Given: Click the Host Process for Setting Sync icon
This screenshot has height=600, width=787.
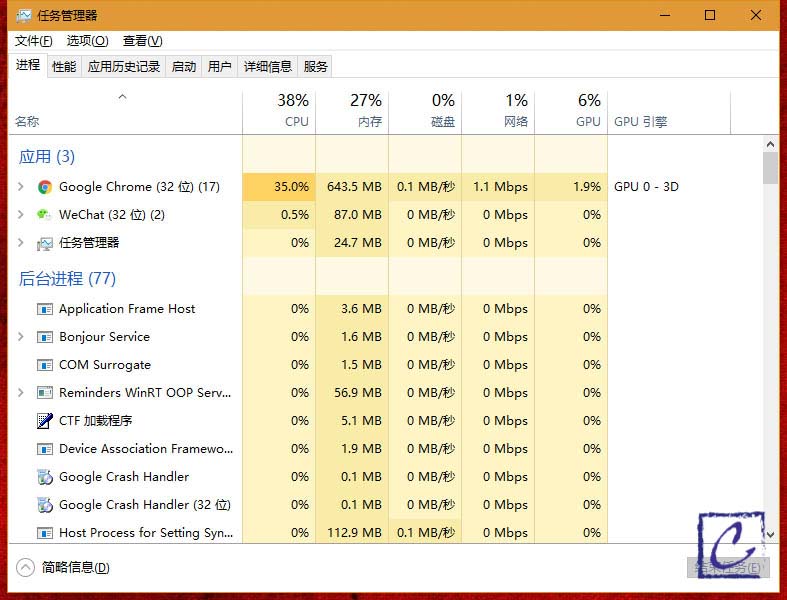Looking at the screenshot, I should tap(45, 533).
